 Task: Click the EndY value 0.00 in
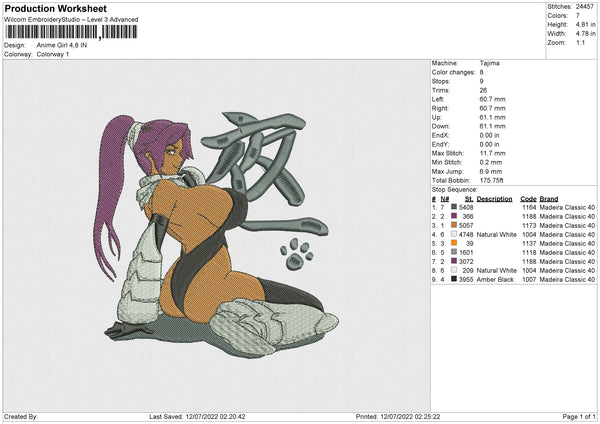point(490,144)
